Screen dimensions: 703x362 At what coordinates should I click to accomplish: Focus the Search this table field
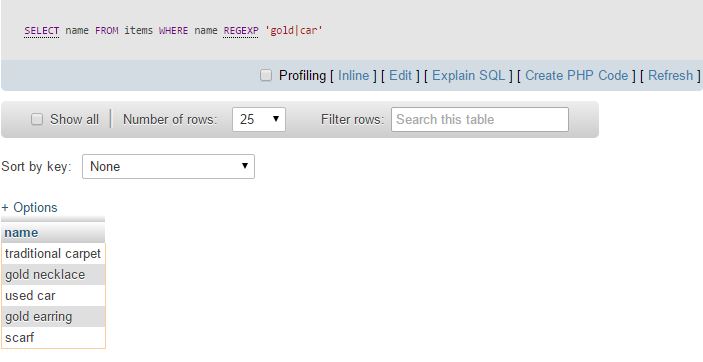pyautogui.click(x=480, y=119)
